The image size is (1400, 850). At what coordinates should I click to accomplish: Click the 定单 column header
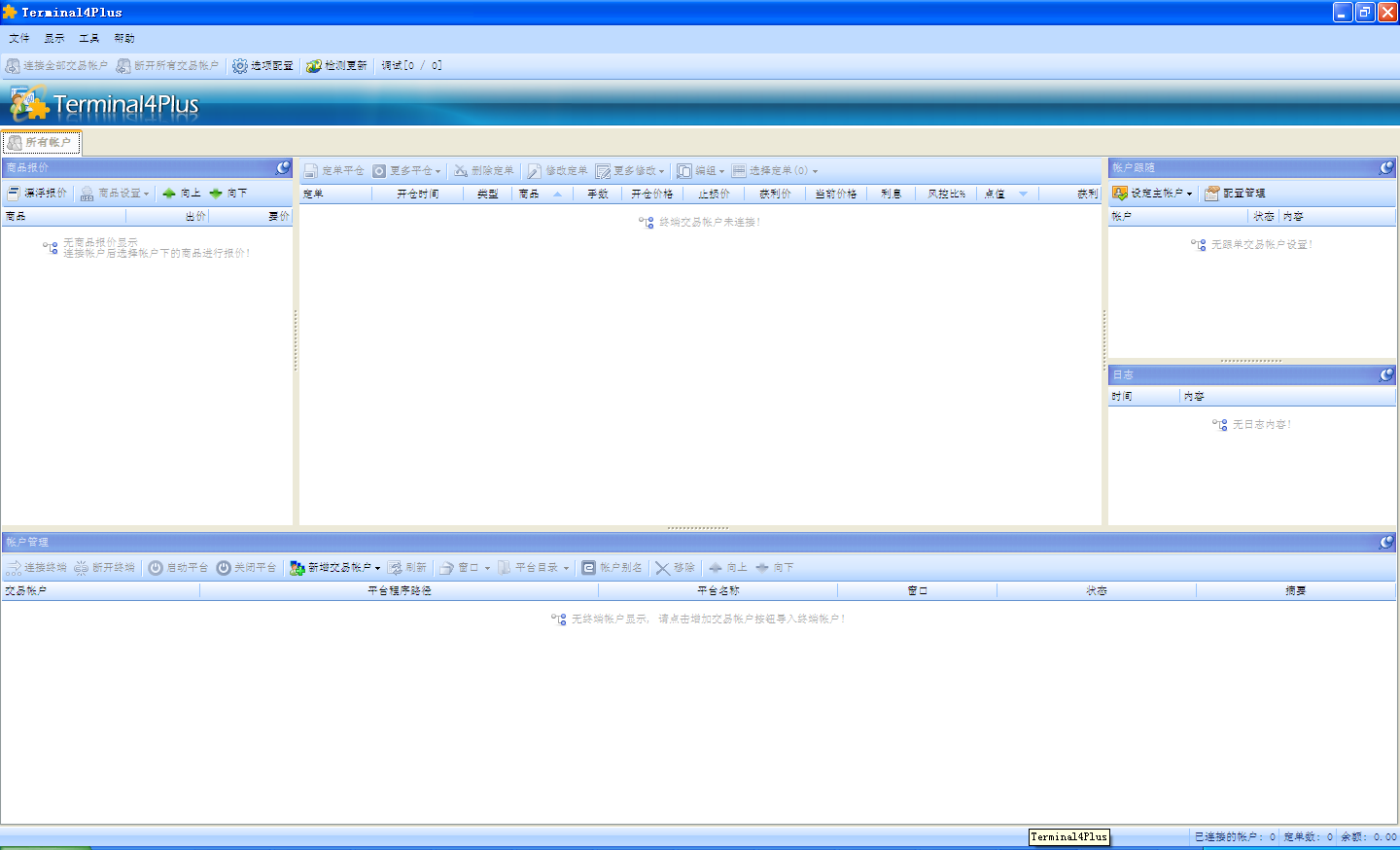coord(335,195)
